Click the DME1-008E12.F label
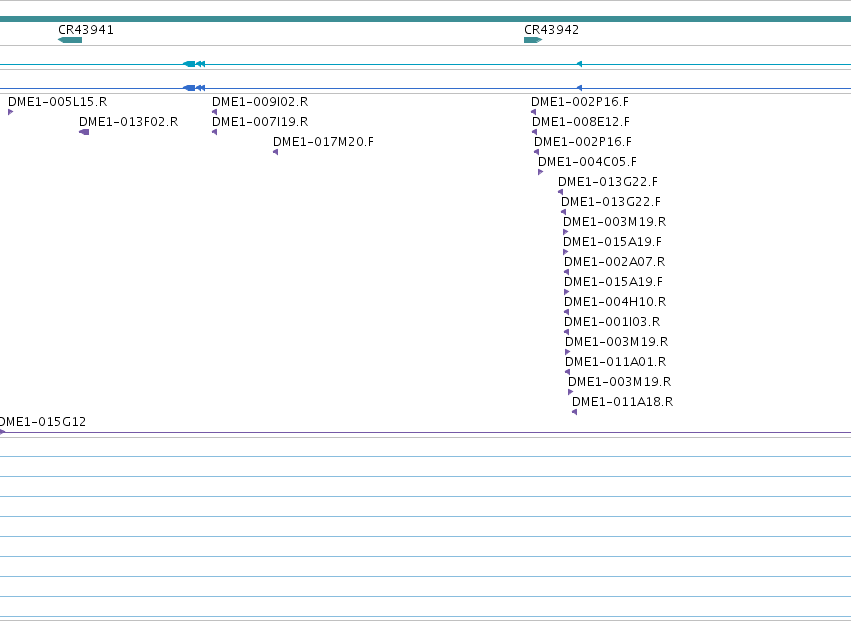 (581, 122)
